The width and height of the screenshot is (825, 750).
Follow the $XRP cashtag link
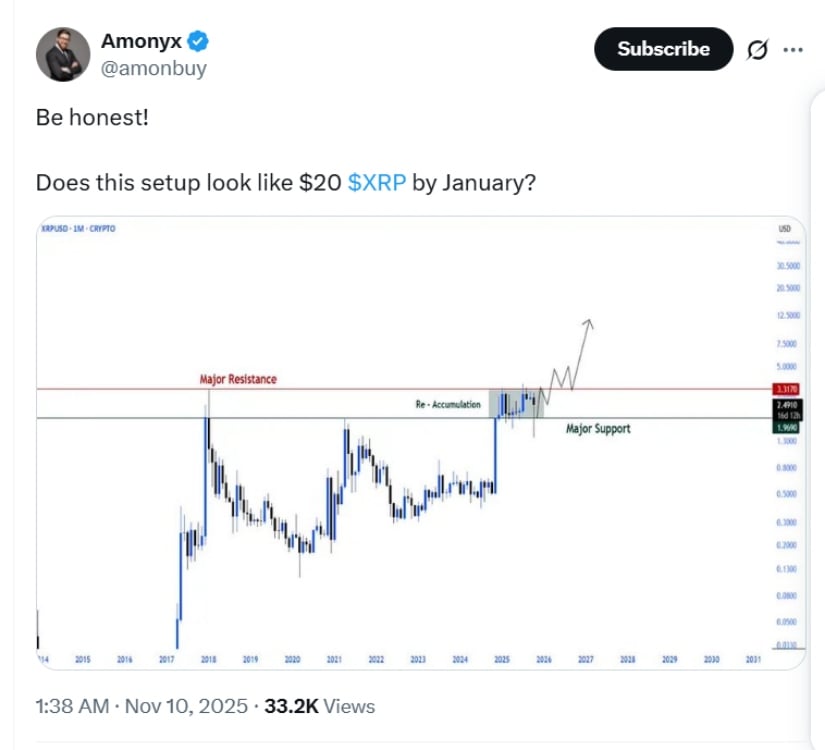pyautogui.click(x=377, y=184)
